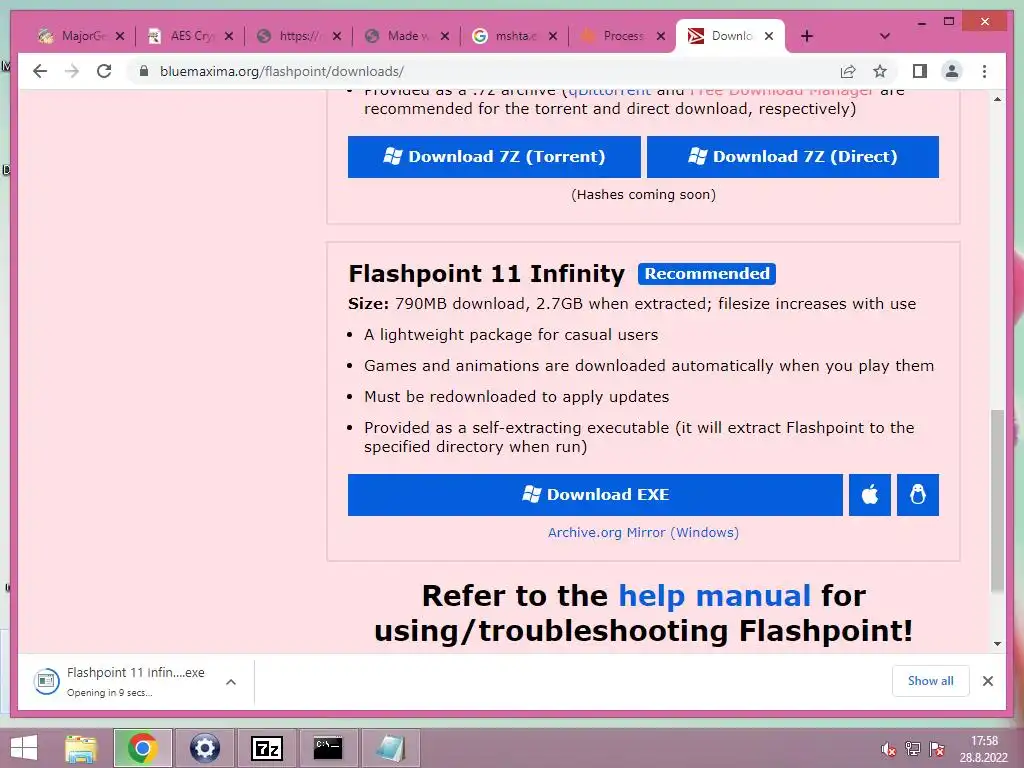Viewport: 1024px width, 768px height.
Task: Download the Linux version (penguin icon)
Action: coord(918,494)
